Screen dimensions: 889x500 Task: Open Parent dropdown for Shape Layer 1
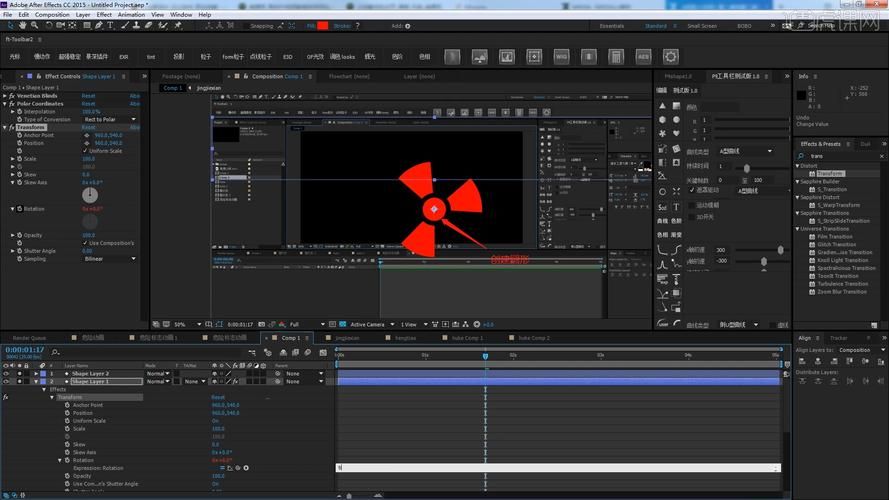click(304, 382)
